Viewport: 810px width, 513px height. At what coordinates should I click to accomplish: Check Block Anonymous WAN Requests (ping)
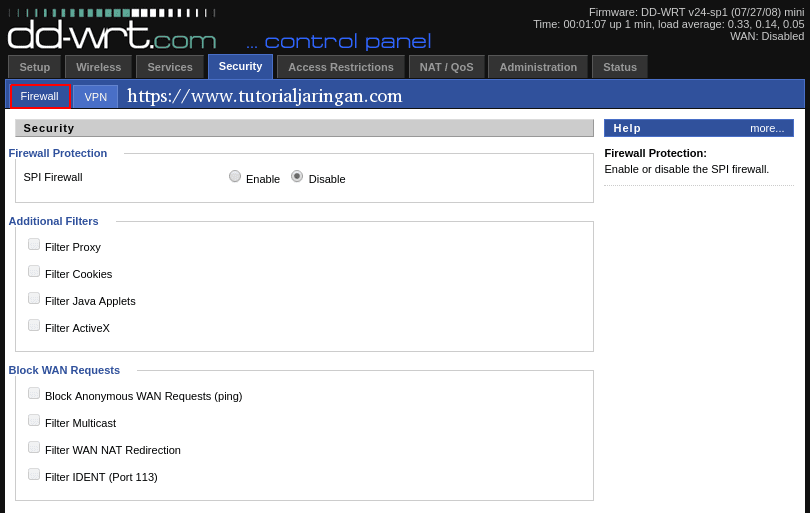(x=34, y=393)
